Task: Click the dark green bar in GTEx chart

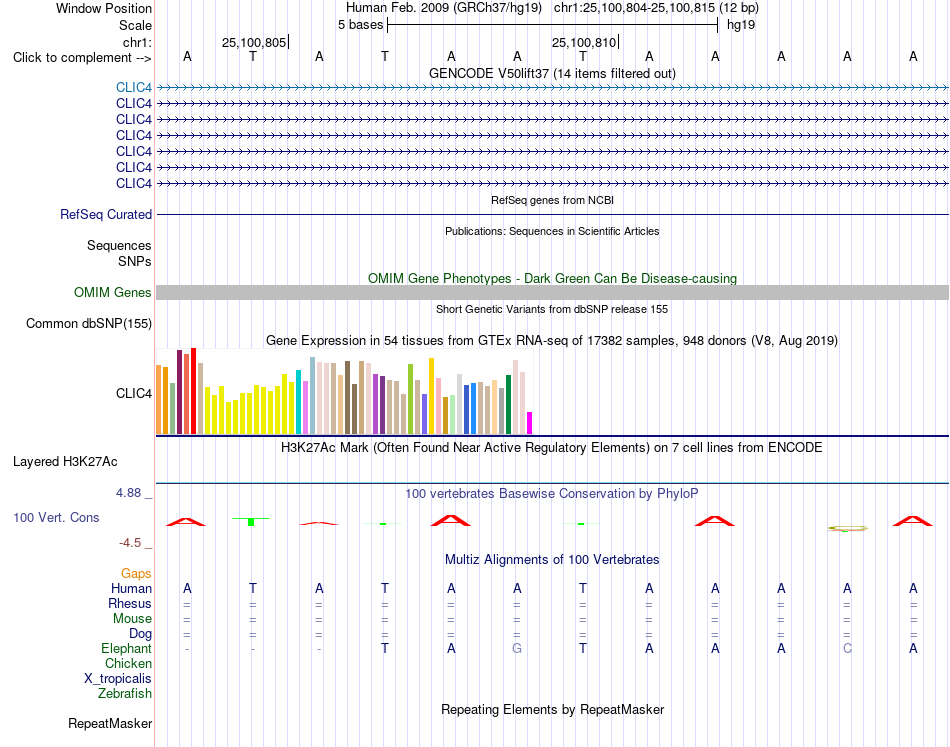Action: [x=508, y=405]
